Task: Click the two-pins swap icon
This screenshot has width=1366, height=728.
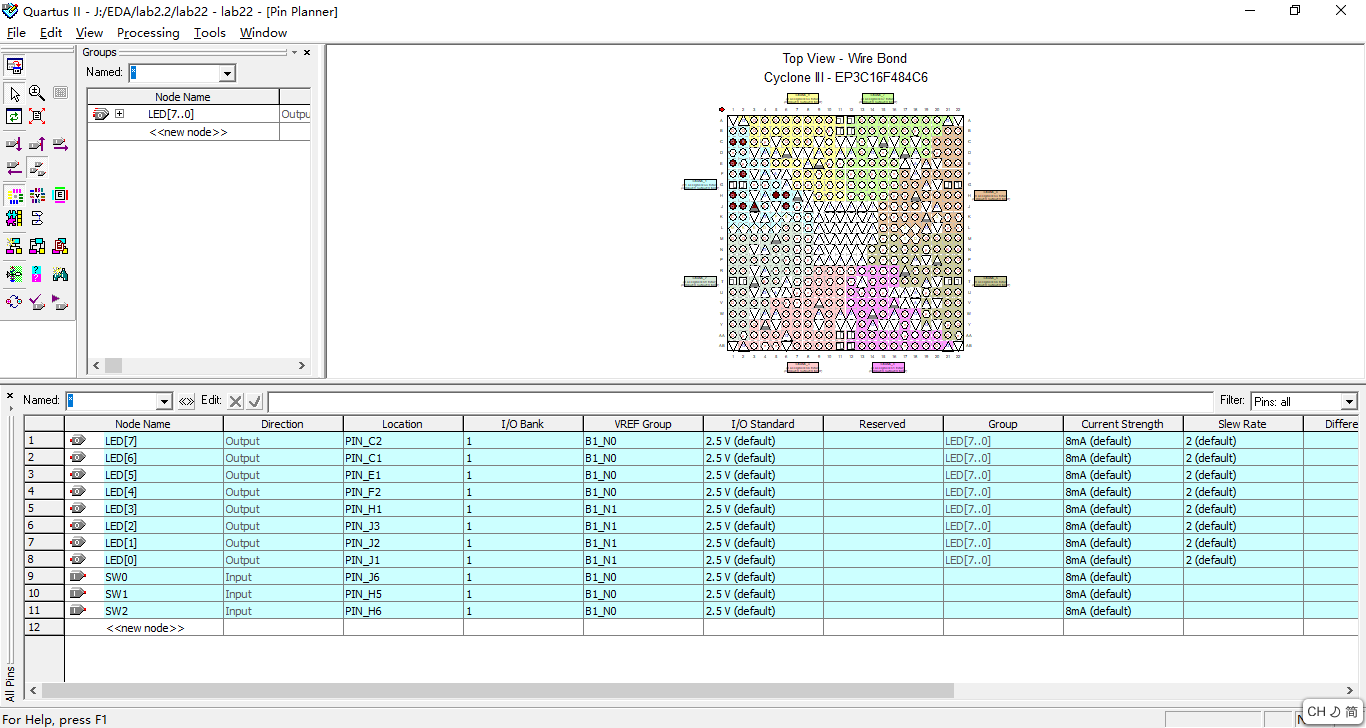Action: point(37,167)
